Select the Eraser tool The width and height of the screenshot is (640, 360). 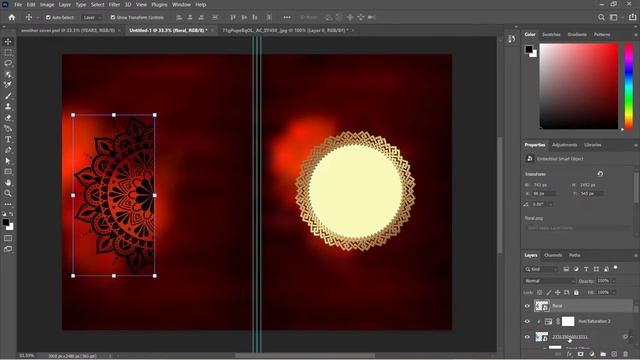[x=8, y=118]
